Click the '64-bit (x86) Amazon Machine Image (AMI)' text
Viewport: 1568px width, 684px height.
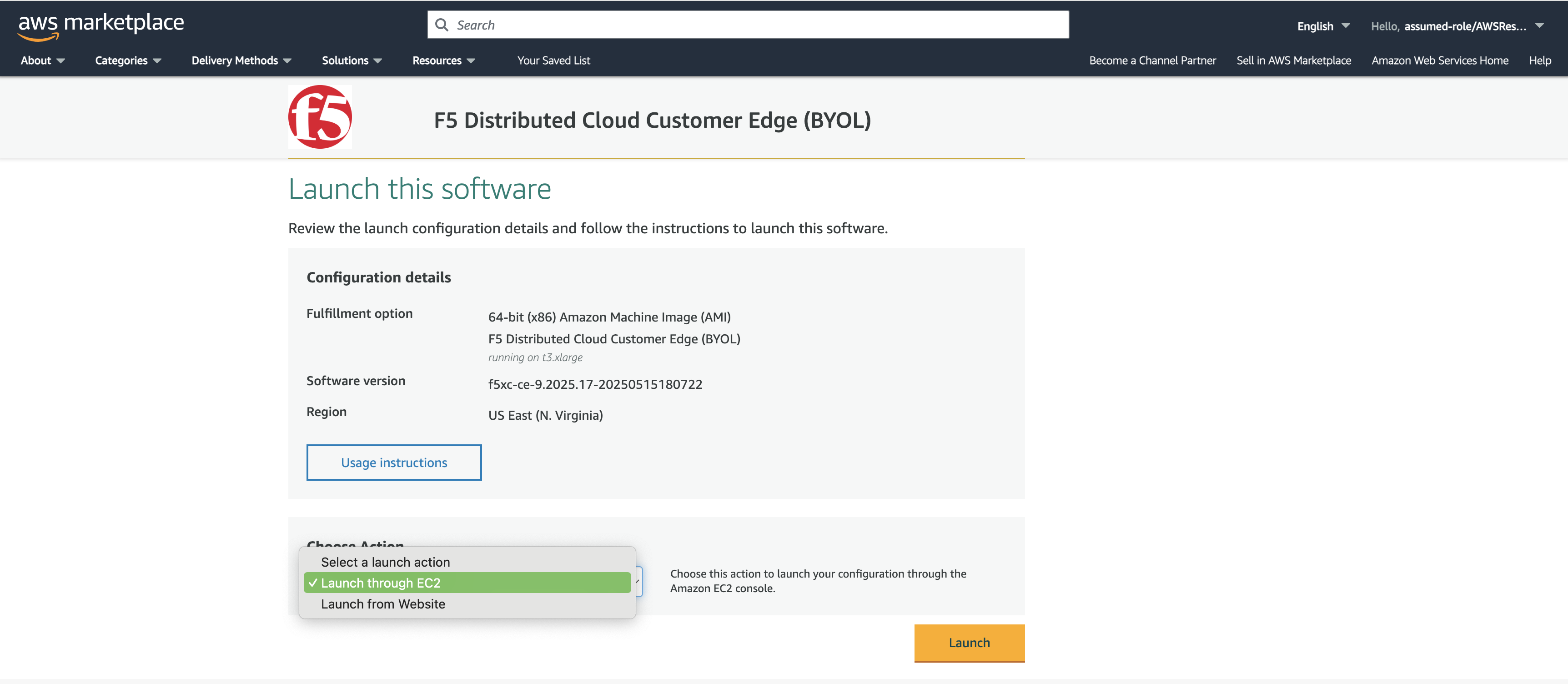[x=609, y=317]
